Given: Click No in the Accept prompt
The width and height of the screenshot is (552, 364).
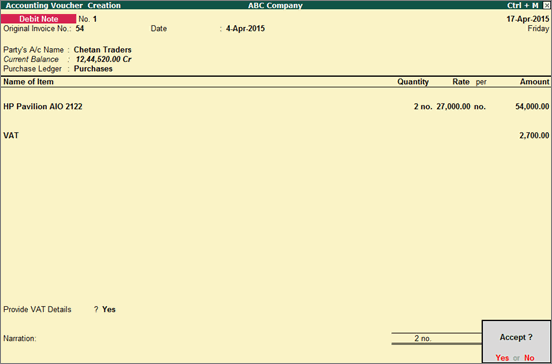Looking at the screenshot, I should [529, 358].
